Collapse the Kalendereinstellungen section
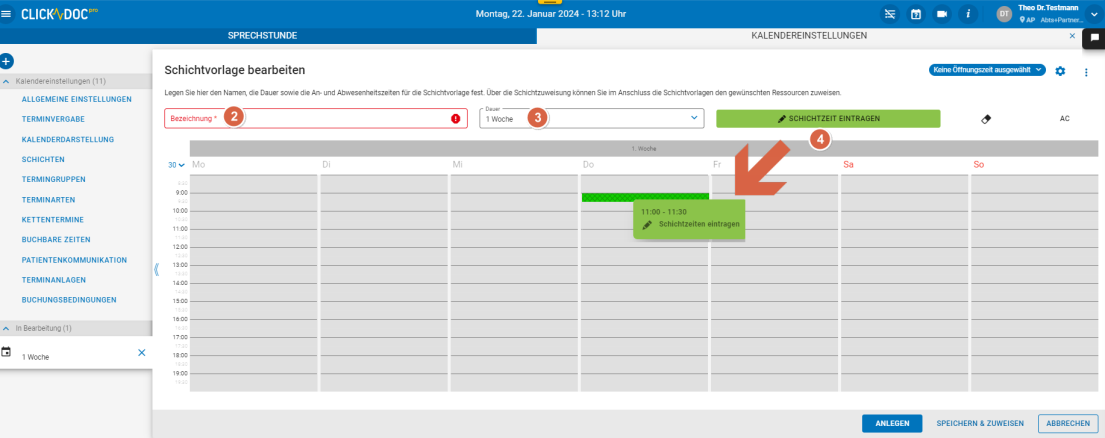1105x438 pixels. click(7, 81)
